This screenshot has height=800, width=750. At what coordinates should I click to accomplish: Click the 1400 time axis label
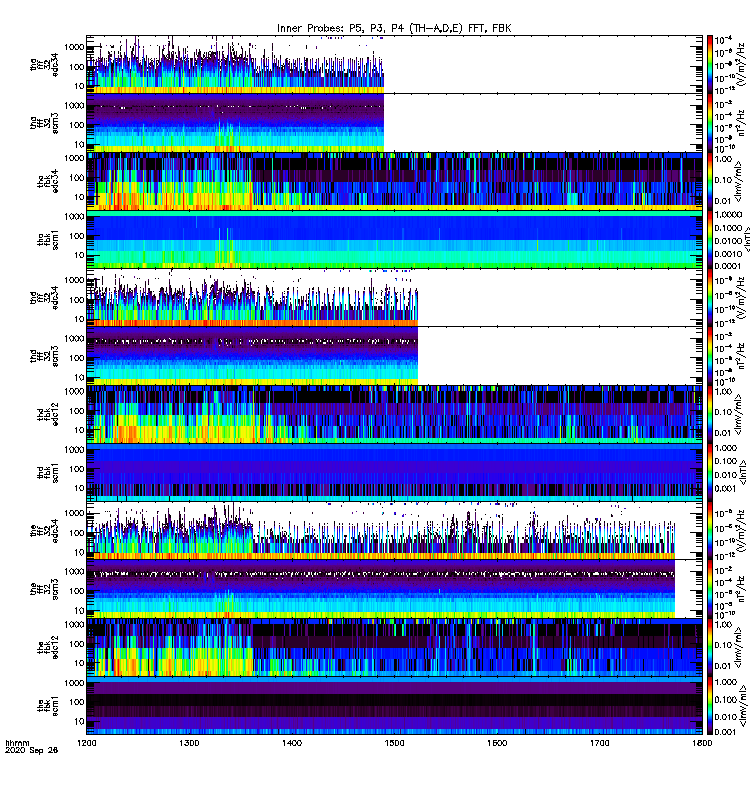pos(292,743)
